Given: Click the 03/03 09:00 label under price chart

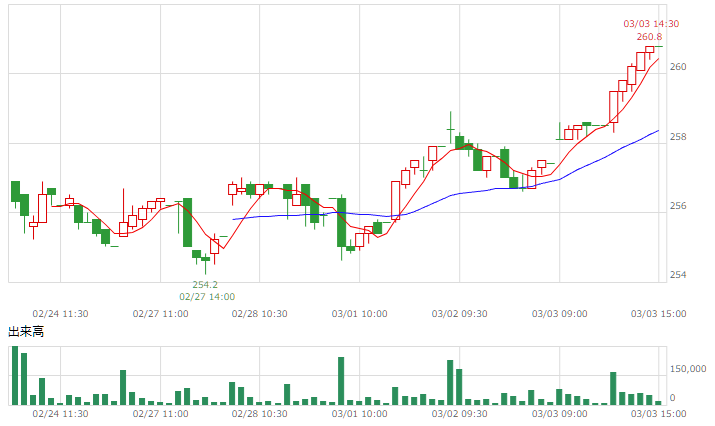Looking at the screenshot, I should click(560, 314).
